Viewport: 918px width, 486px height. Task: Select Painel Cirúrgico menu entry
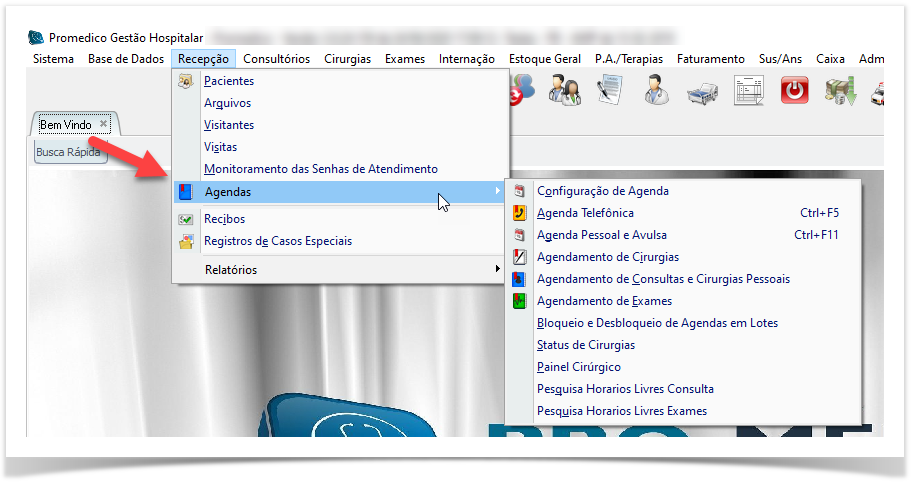578,367
